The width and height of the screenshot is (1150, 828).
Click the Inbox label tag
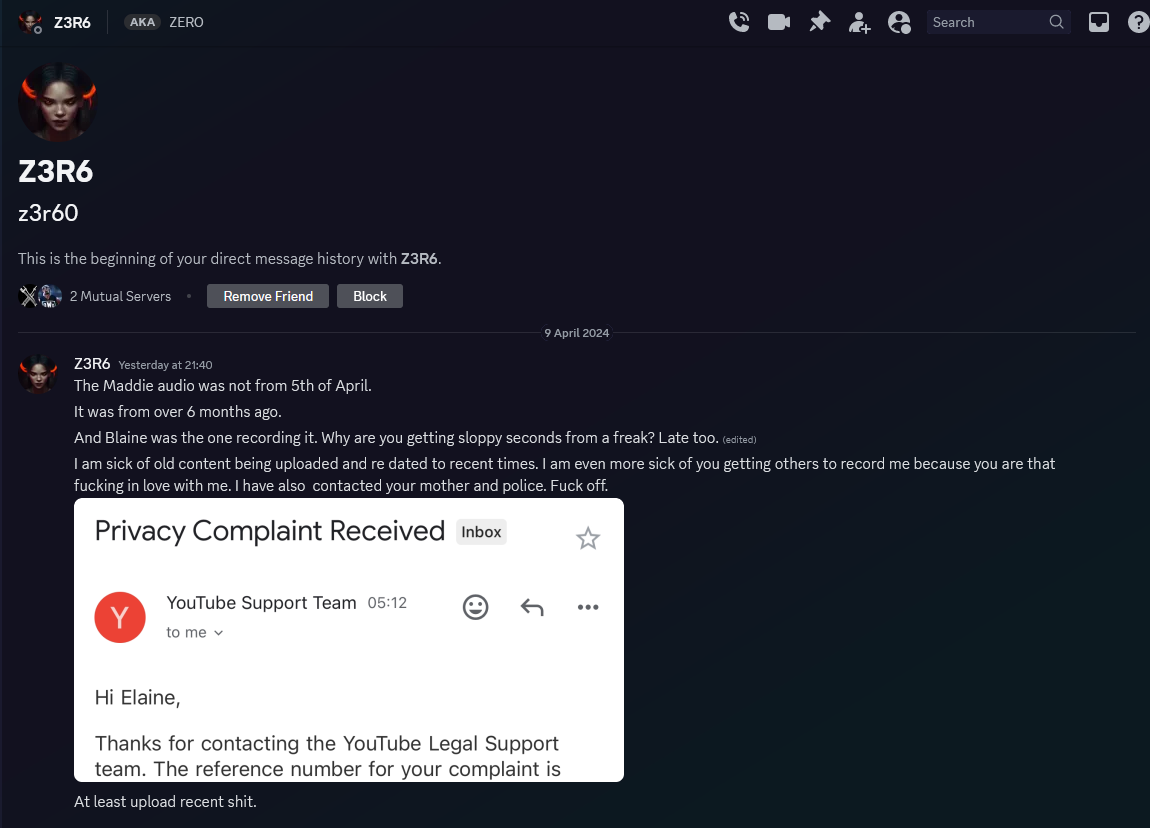click(481, 532)
